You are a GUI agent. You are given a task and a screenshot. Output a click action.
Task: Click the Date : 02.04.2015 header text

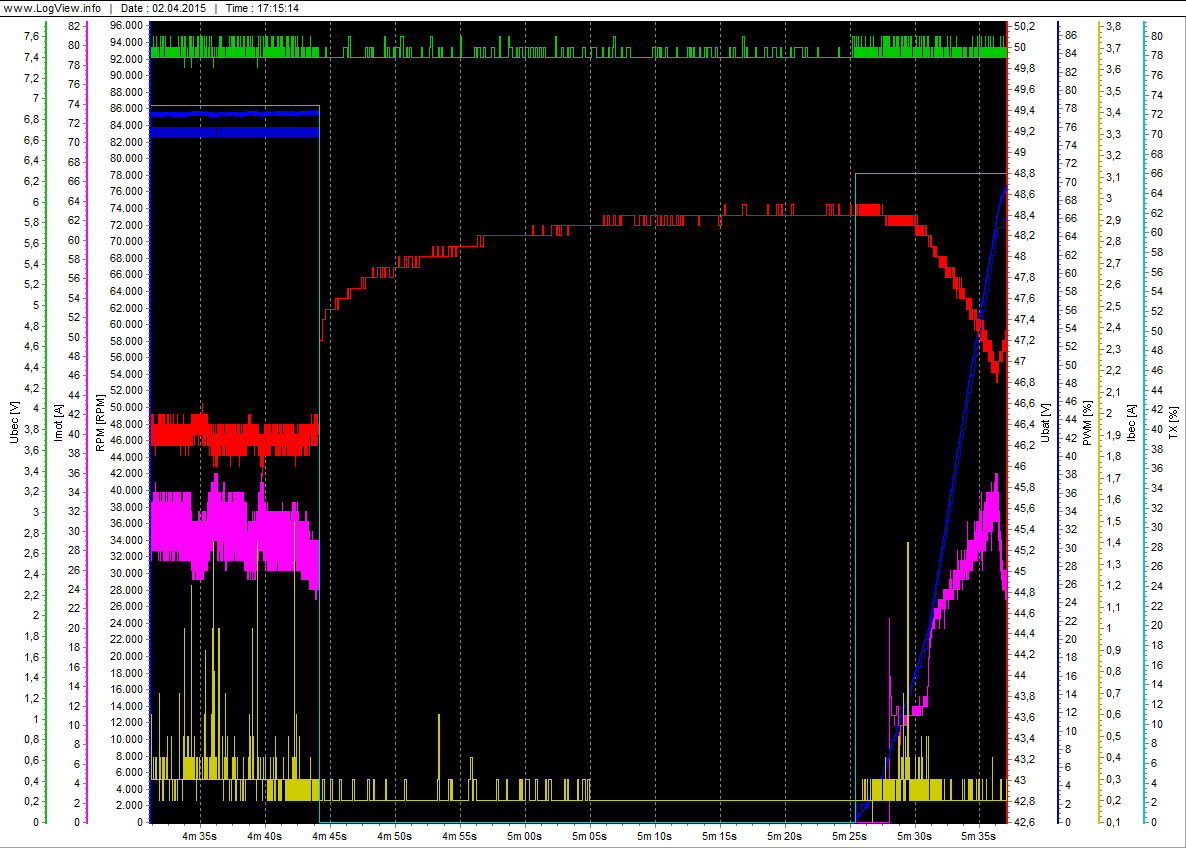[x=163, y=8]
